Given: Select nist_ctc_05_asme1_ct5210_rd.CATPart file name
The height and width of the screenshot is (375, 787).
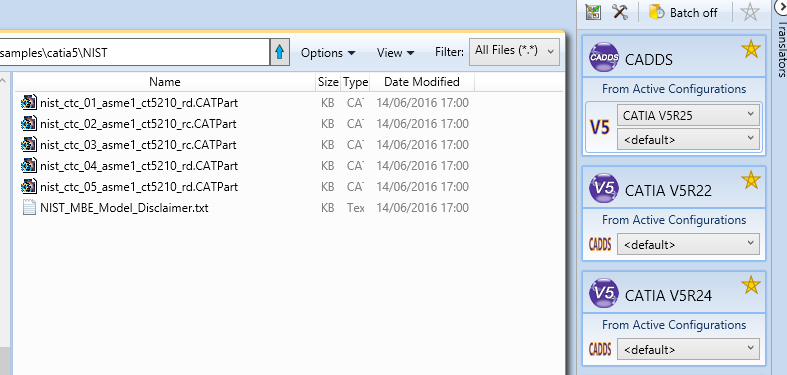Looking at the screenshot, I should click(139, 187).
